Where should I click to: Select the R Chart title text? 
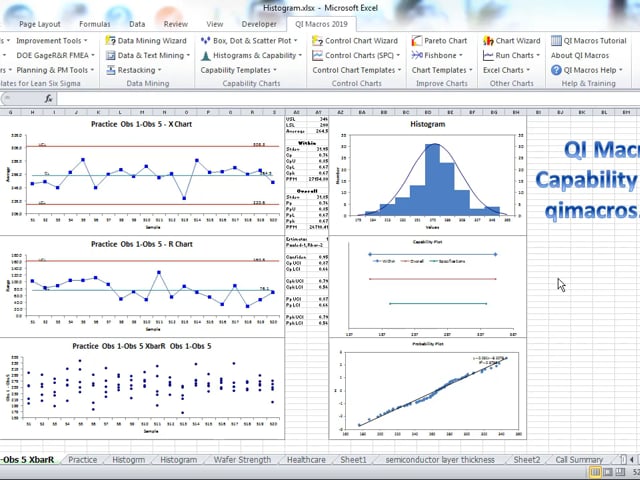tap(142, 244)
